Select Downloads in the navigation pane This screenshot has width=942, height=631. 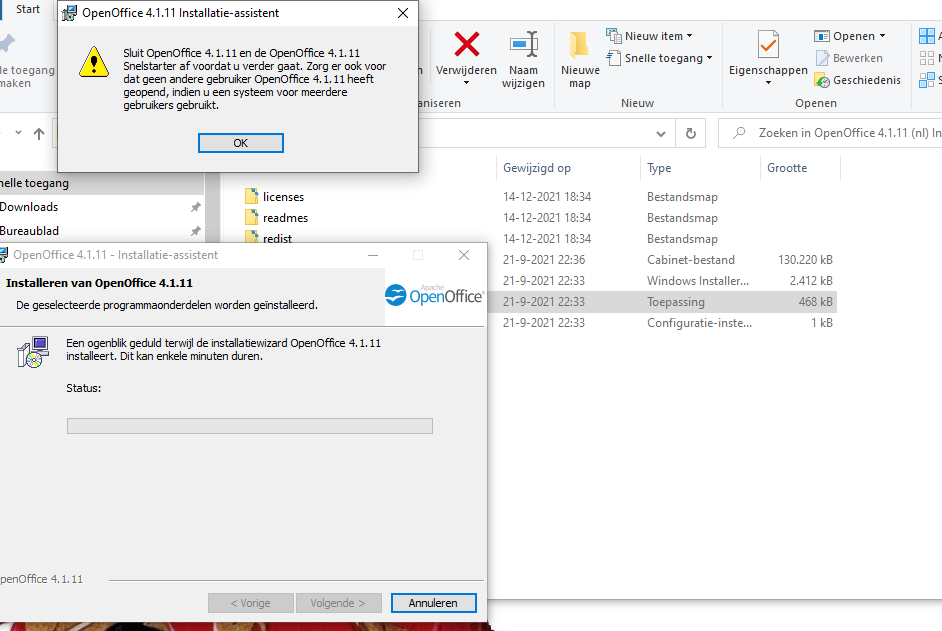[x=29, y=207]
